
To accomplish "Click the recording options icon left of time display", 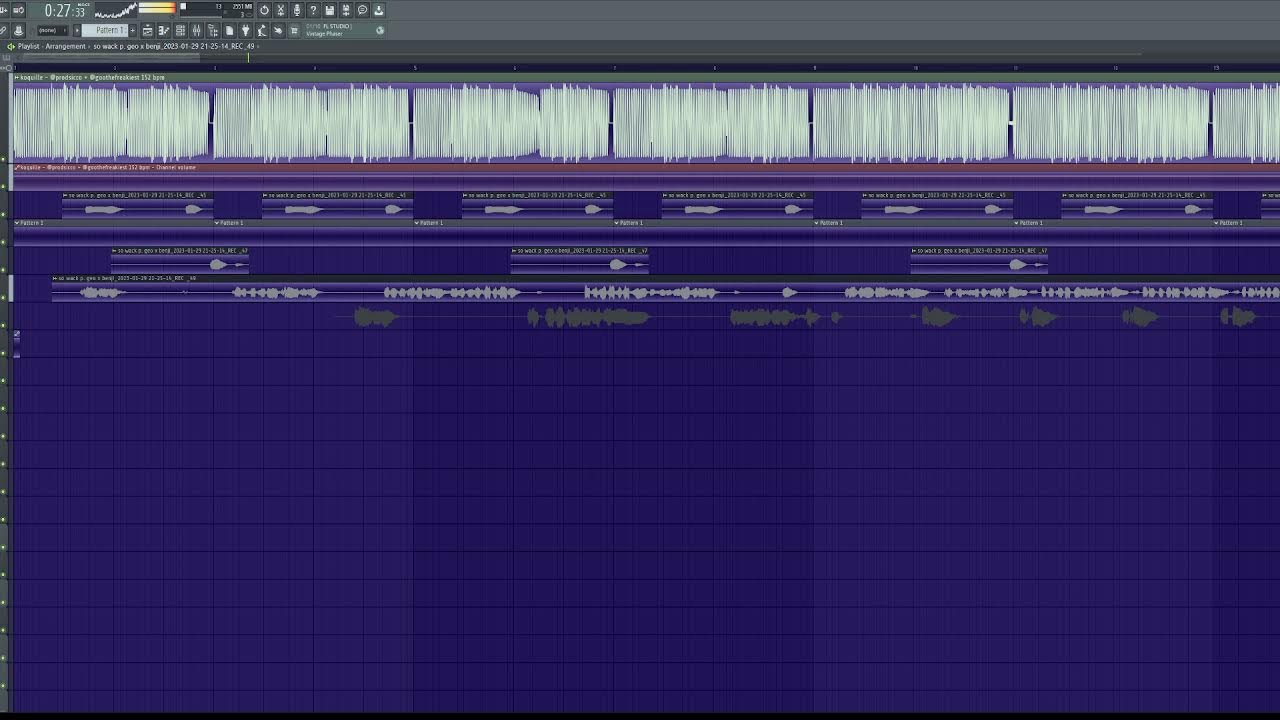I will (x=19, y=10).
